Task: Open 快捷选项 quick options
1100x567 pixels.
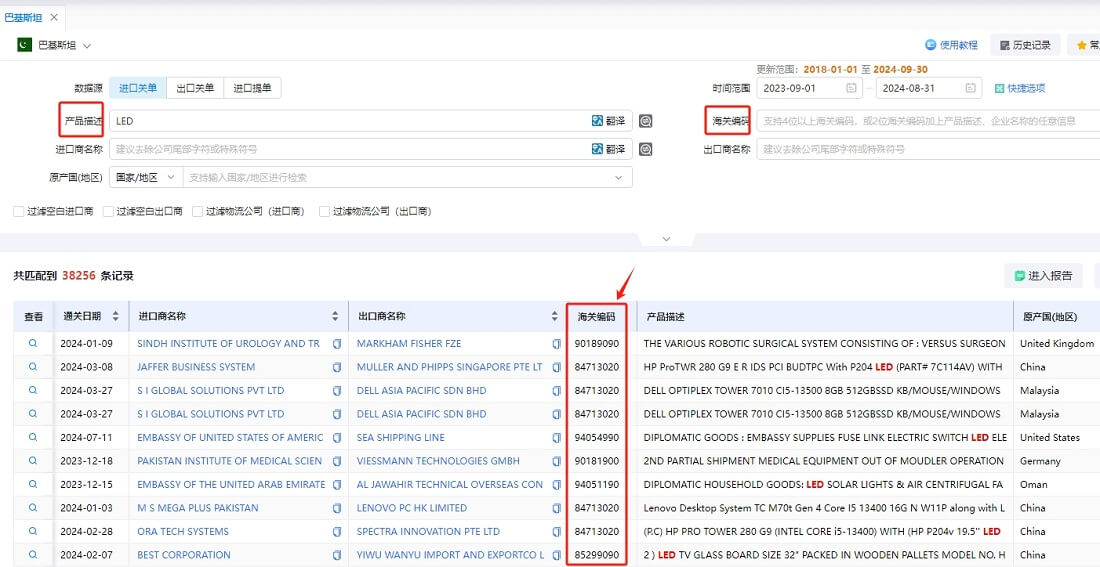Action: click(x=1020, y=88)
